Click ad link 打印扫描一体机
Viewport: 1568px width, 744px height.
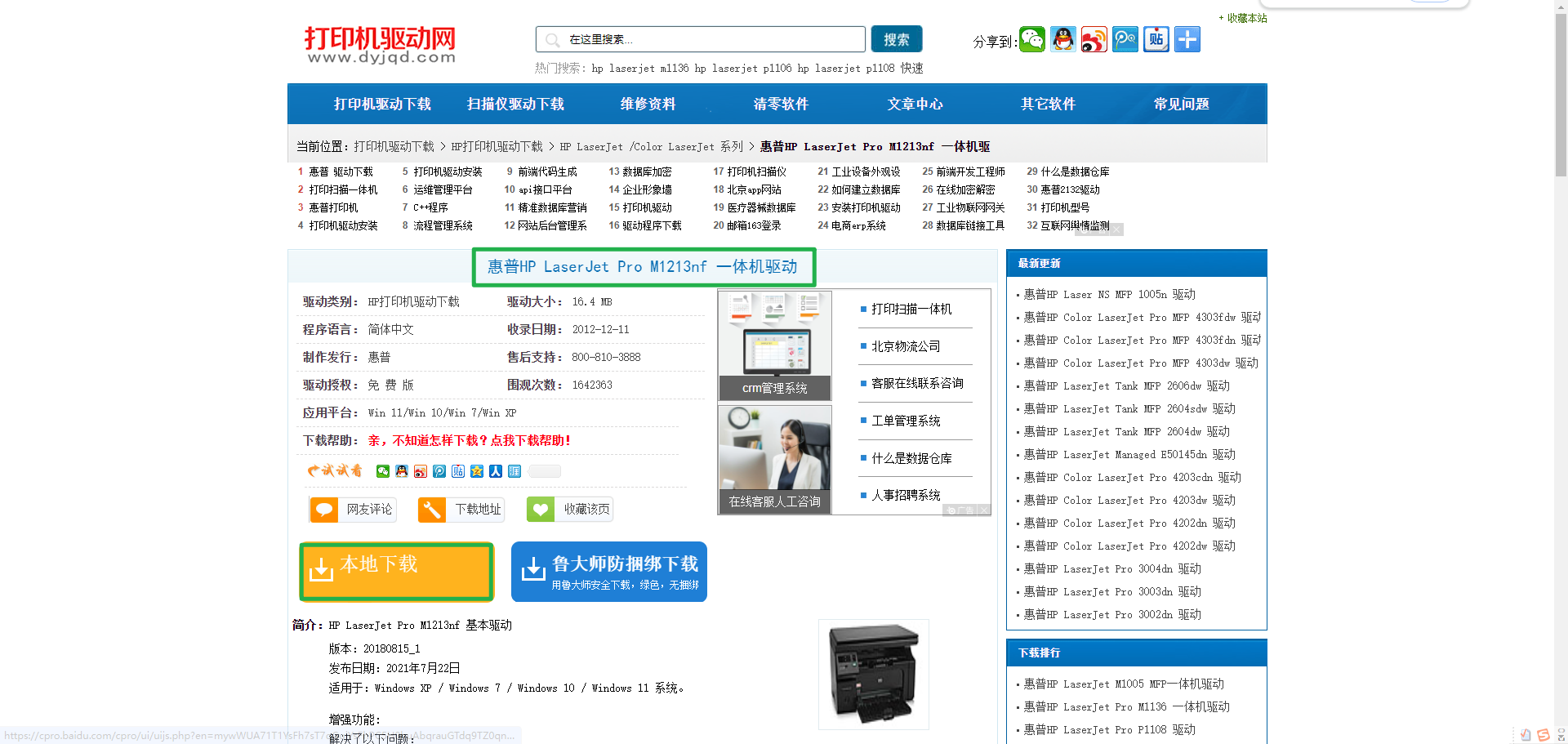click(911, 310)
